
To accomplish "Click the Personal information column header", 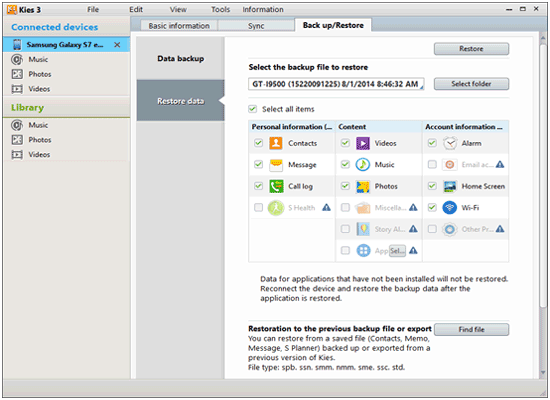I will pos(292,127).
